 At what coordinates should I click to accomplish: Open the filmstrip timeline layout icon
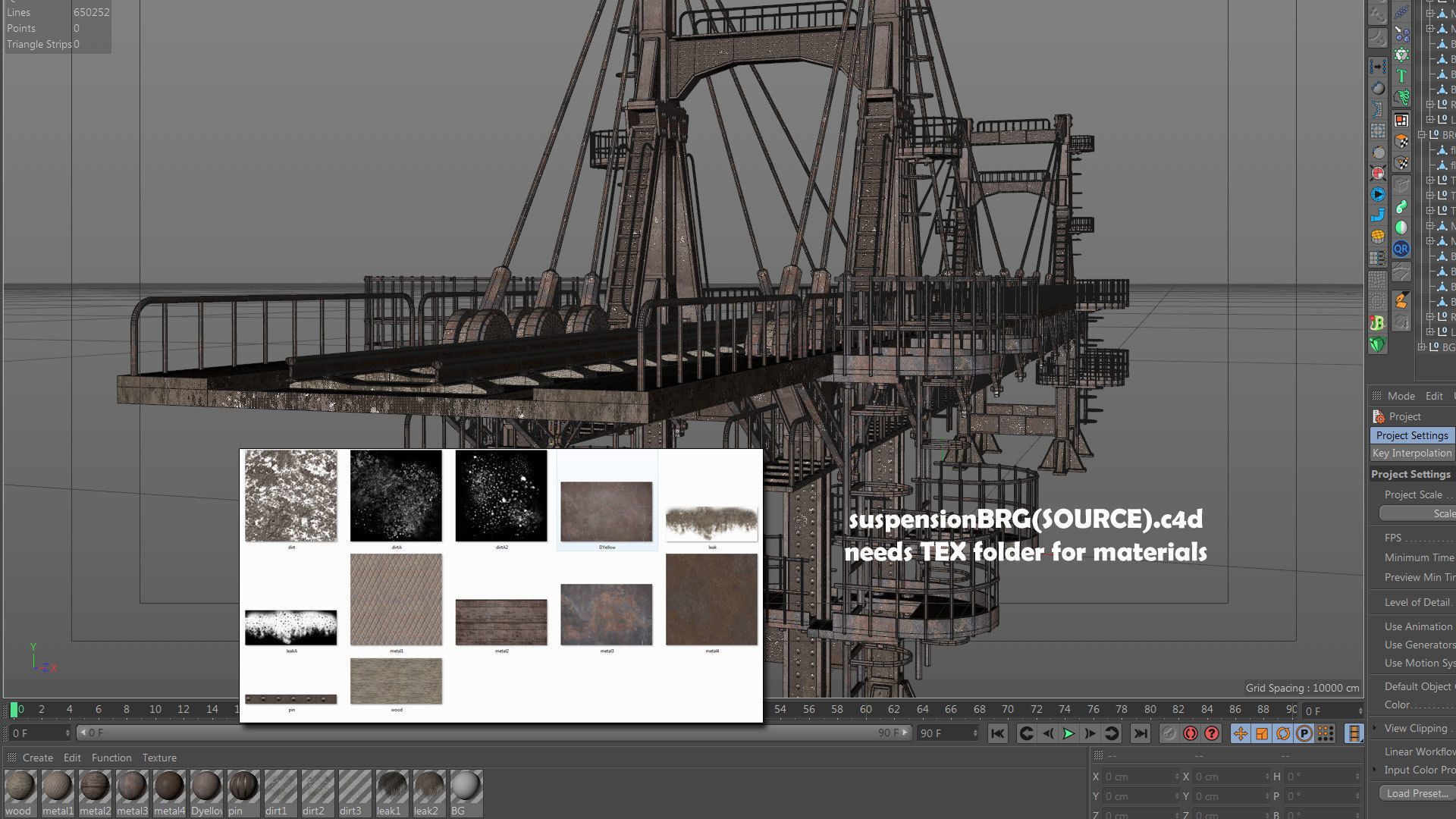(x=1354, y=733)
